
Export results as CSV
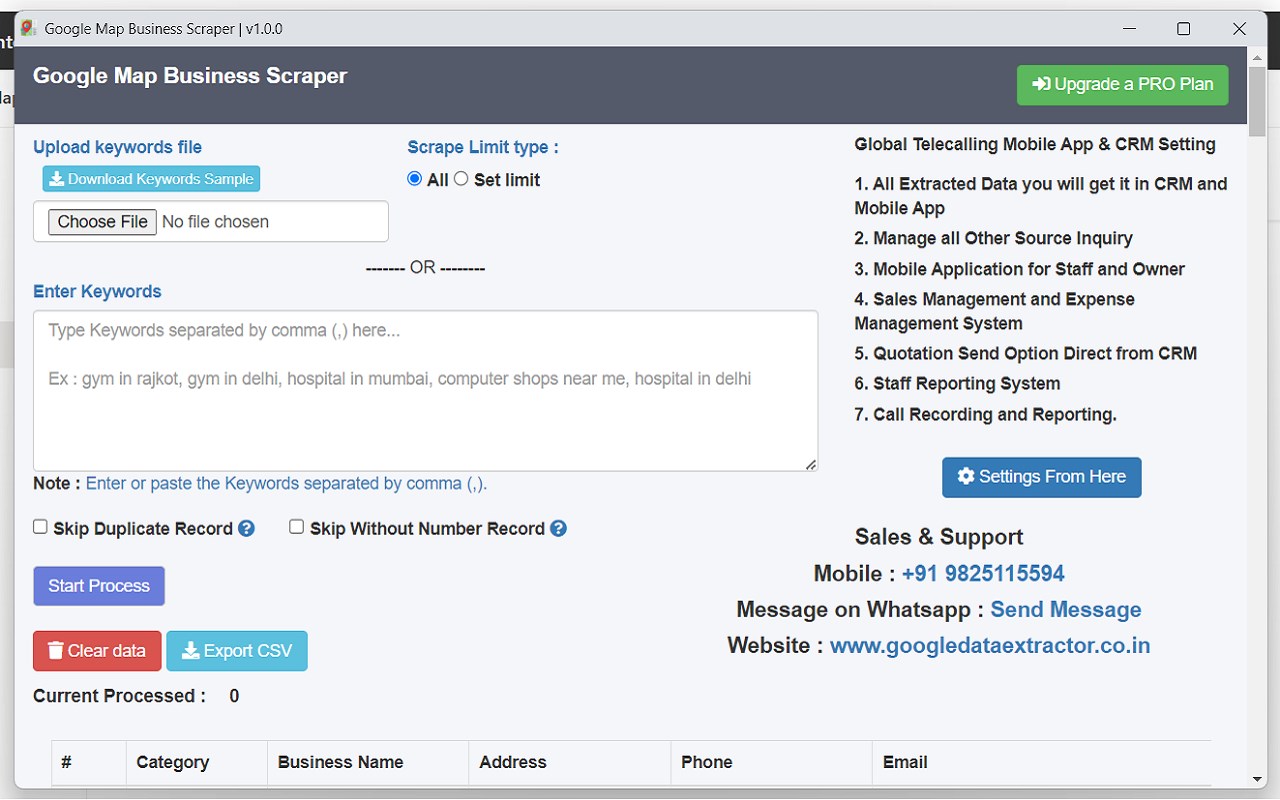(237, 651)
